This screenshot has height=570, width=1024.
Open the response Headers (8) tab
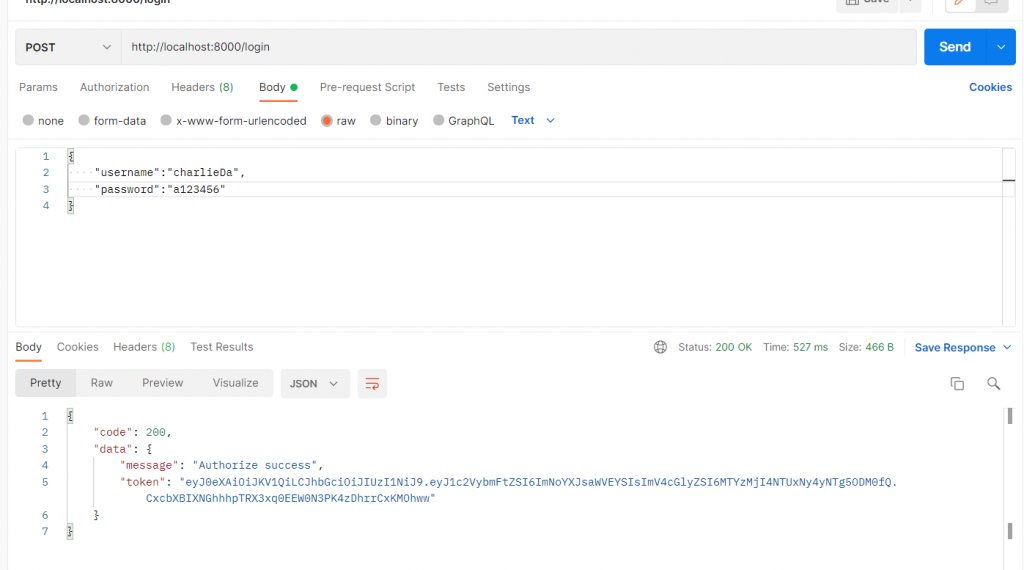click(144, 347)
